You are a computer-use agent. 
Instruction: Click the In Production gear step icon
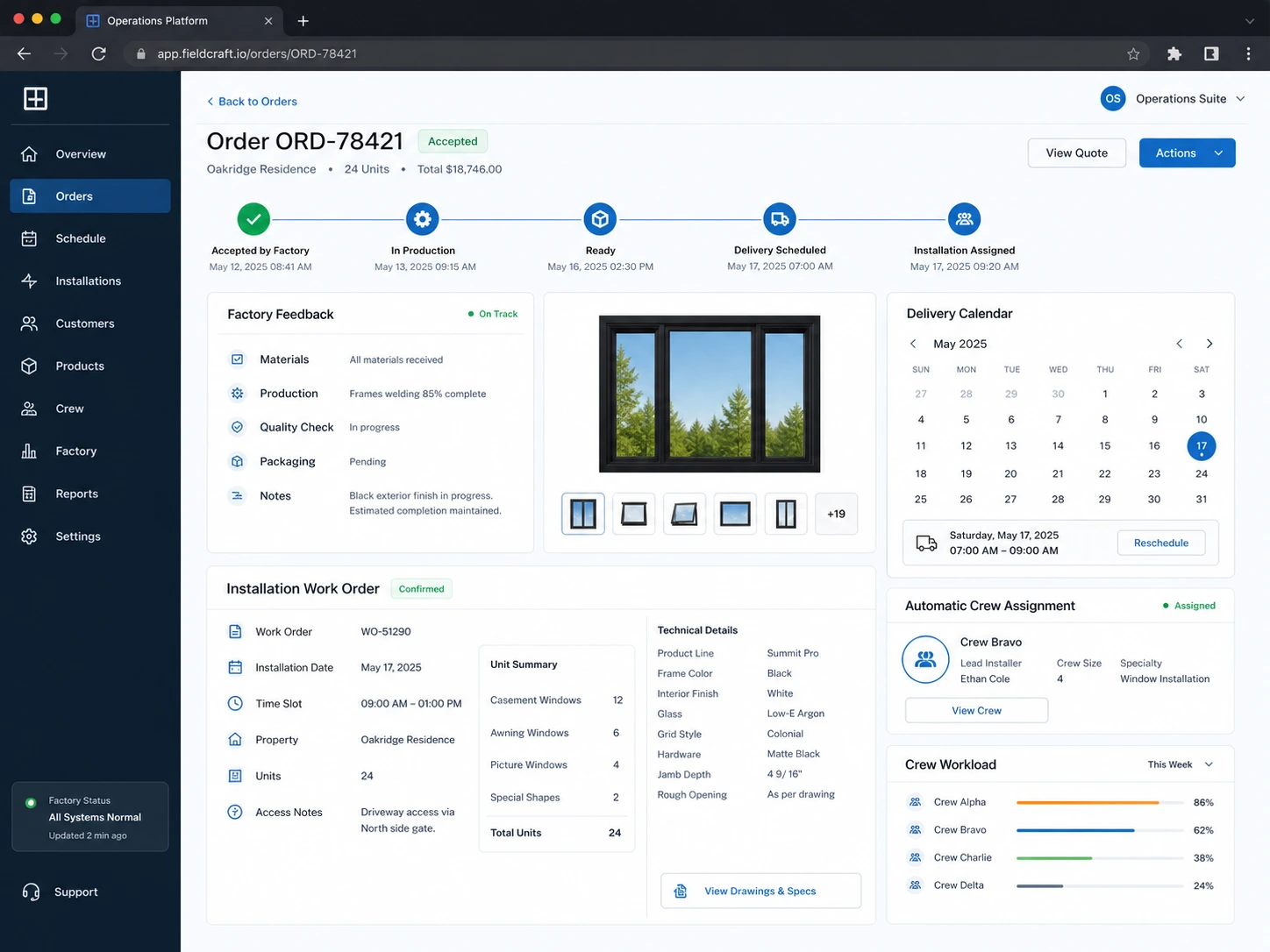(423, 219)
